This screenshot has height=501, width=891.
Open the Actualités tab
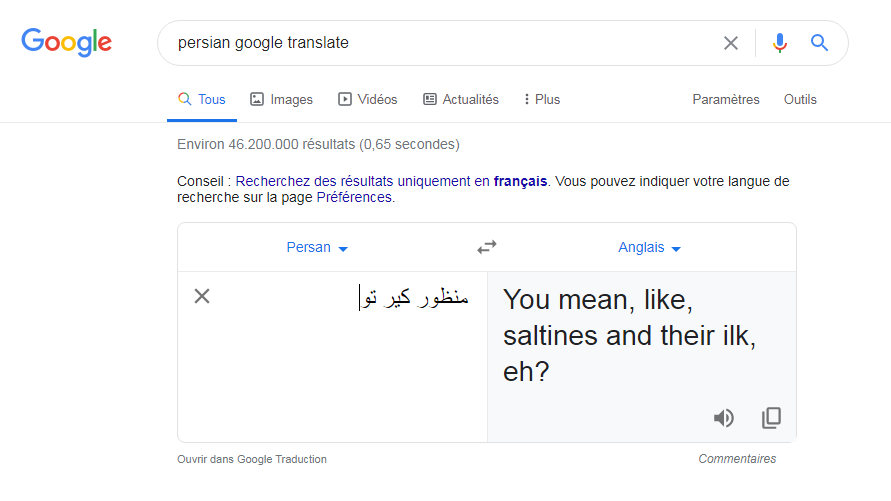[461, 99]
